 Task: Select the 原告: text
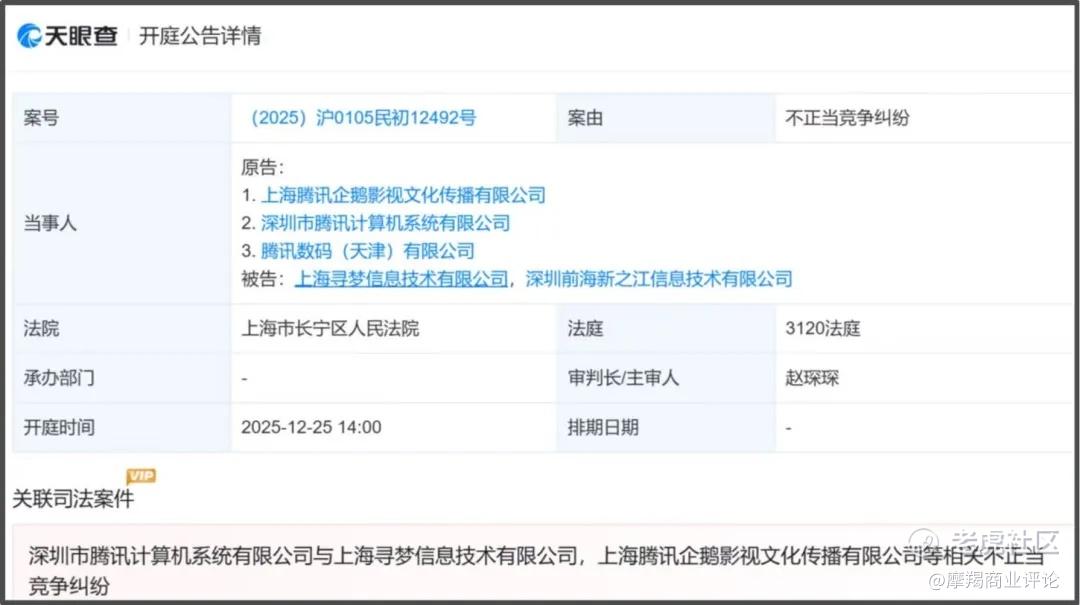pyautogui.click(x=262, y=167)
